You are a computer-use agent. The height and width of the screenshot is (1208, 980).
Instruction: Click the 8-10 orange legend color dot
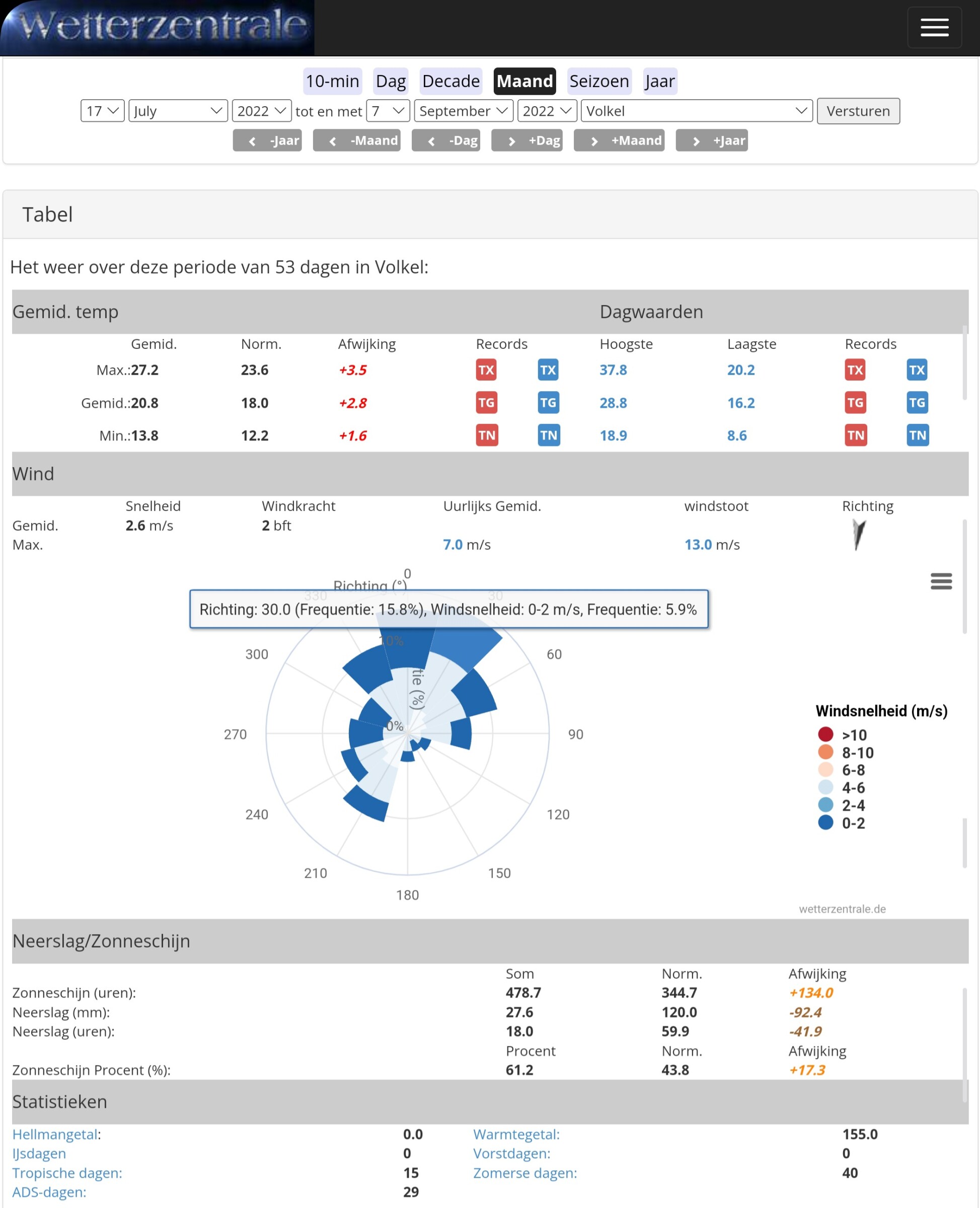pyautogui.click(x=825, y=752)
